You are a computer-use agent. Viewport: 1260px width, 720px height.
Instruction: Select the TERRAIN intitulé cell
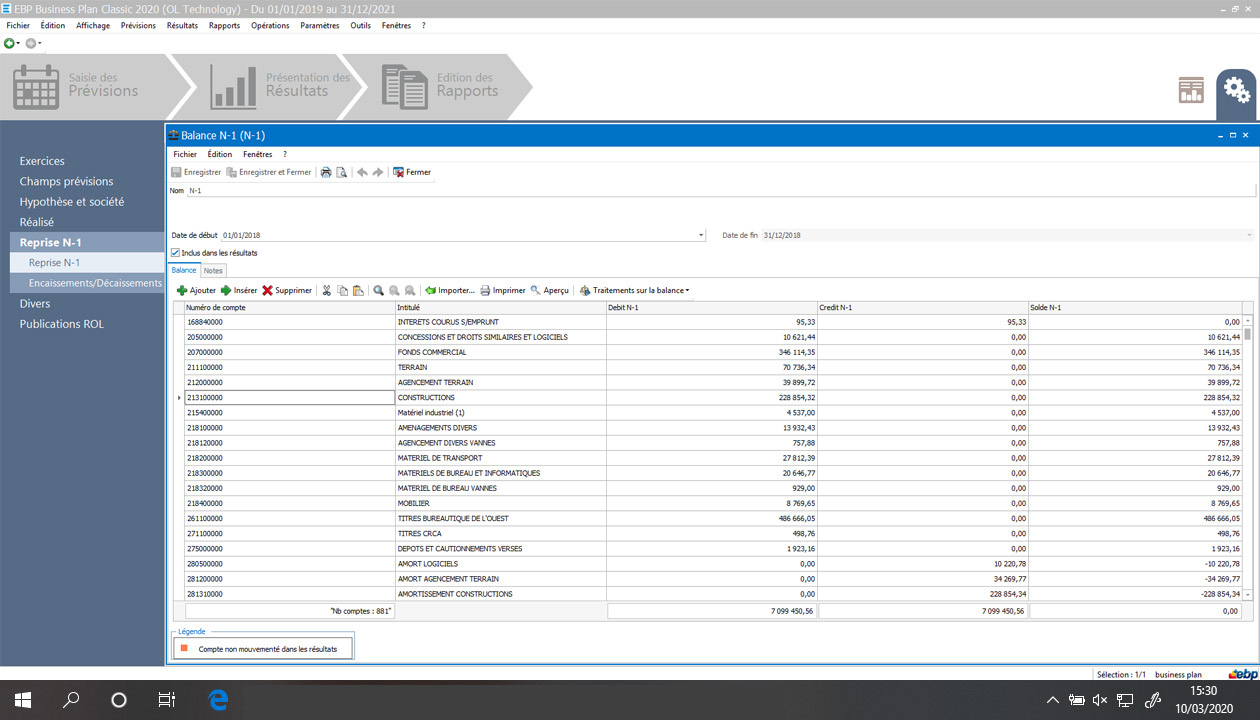tap(500, 367)
